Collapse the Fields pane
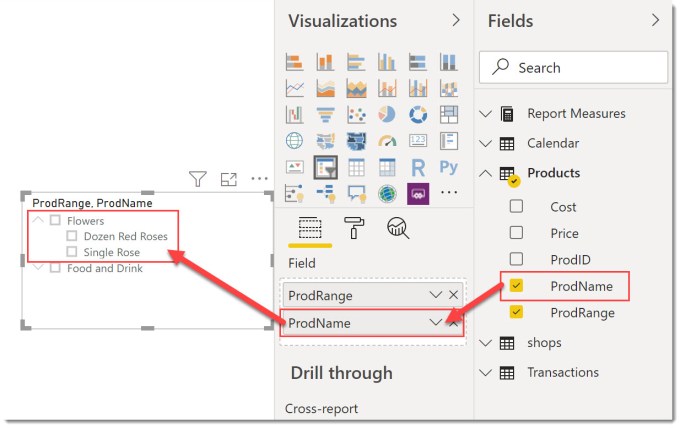The height and width of the screenshot is (428, 680). pos(656,20)
